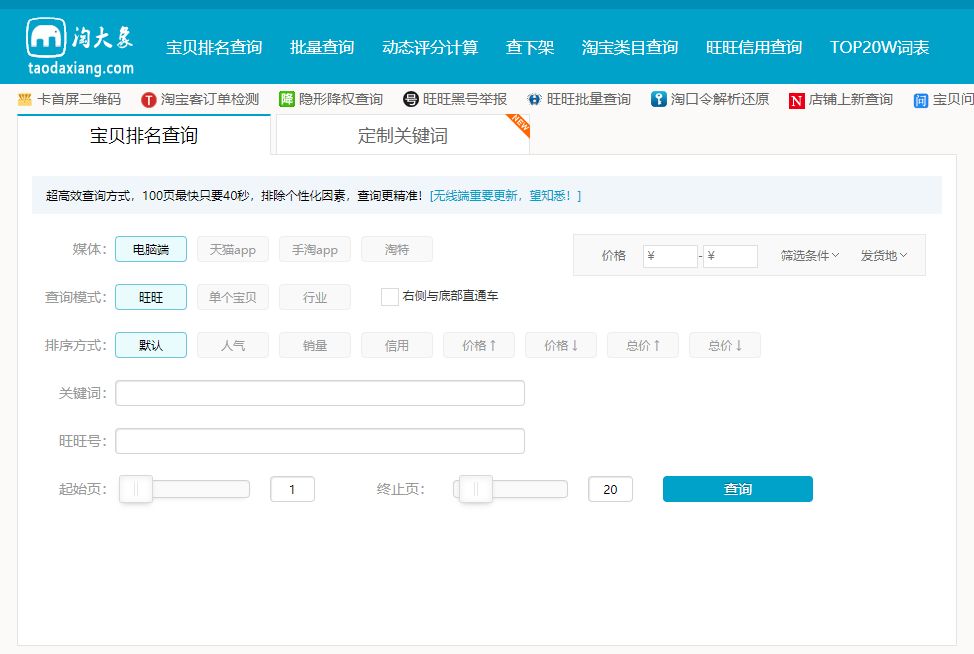Enable 右侧与底部直通车 checkbox
The height and width of the screenshot is (654, 974).
[389, 297]
